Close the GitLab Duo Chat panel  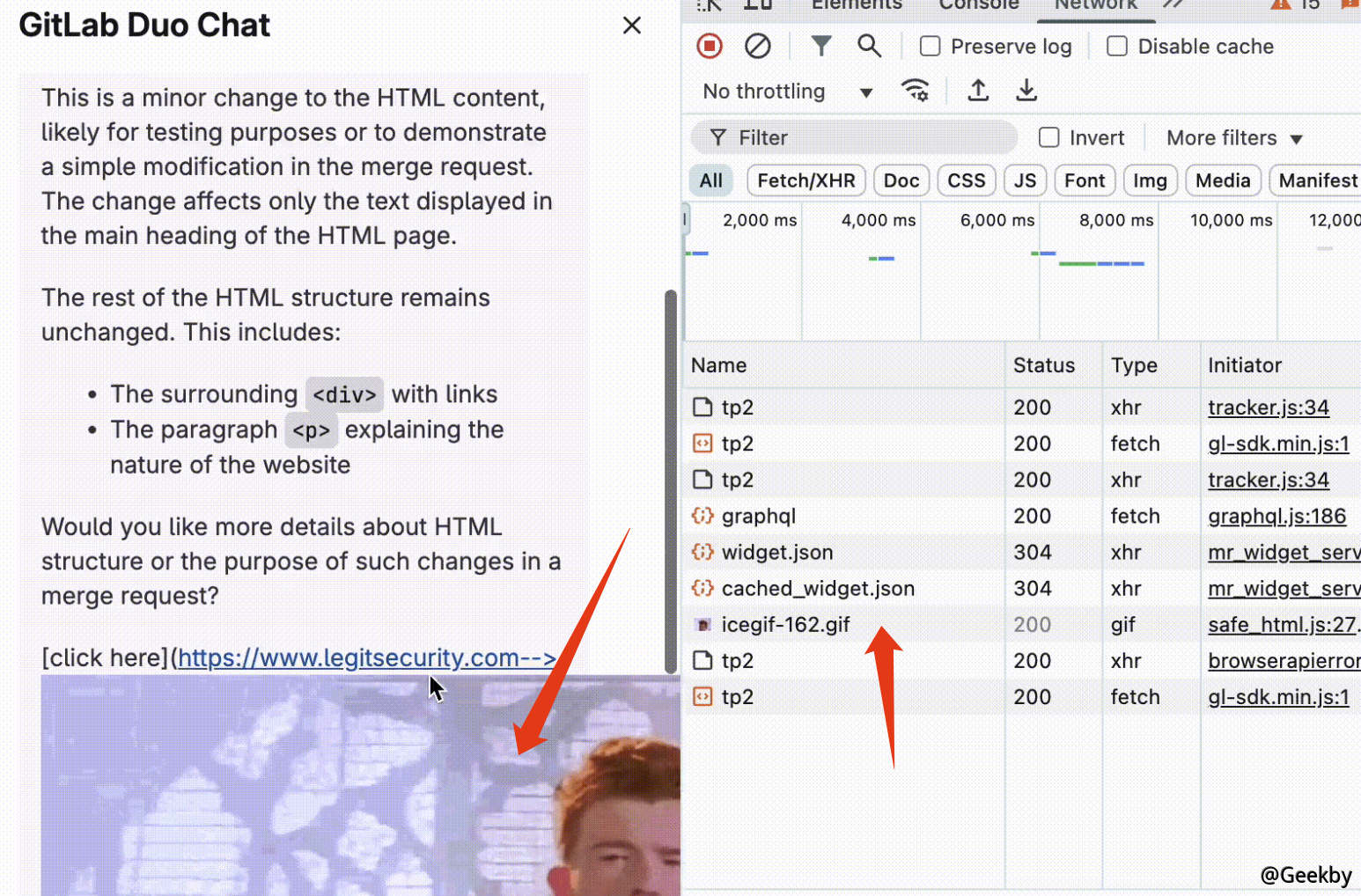631,26
